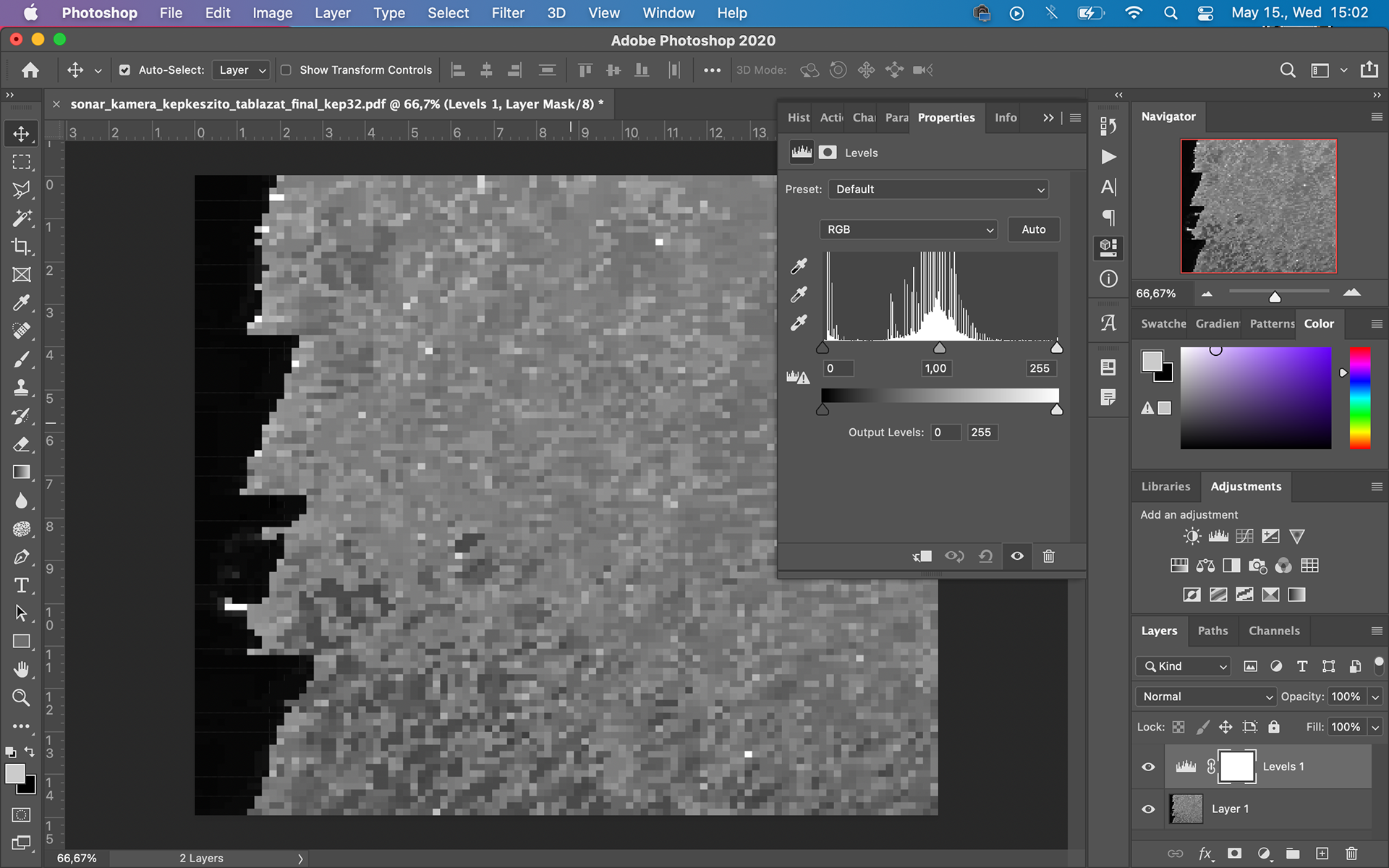Open the Preset Default dropdown
This screenshot has height=868, width=1389.
pyautogui.click(x=938, y=190)
